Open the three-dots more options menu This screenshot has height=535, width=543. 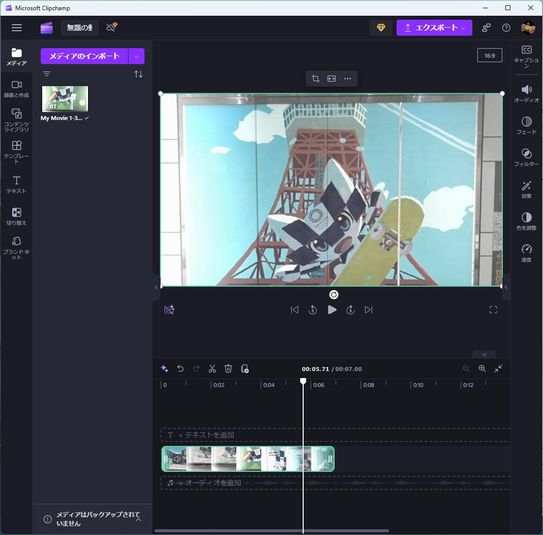[x=348, y=79]
